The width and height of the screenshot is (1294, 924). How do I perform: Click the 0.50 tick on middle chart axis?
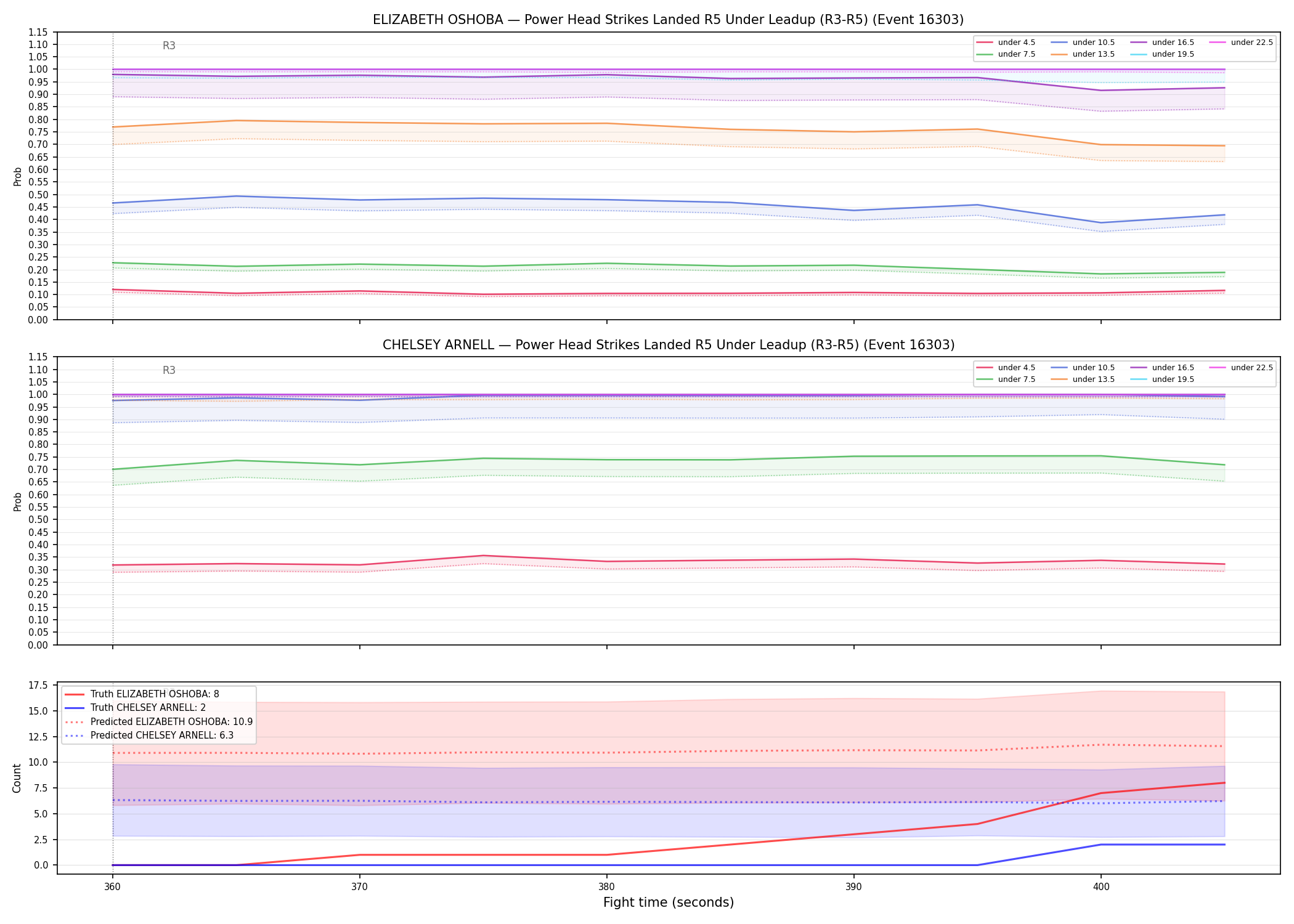[39, 520]
